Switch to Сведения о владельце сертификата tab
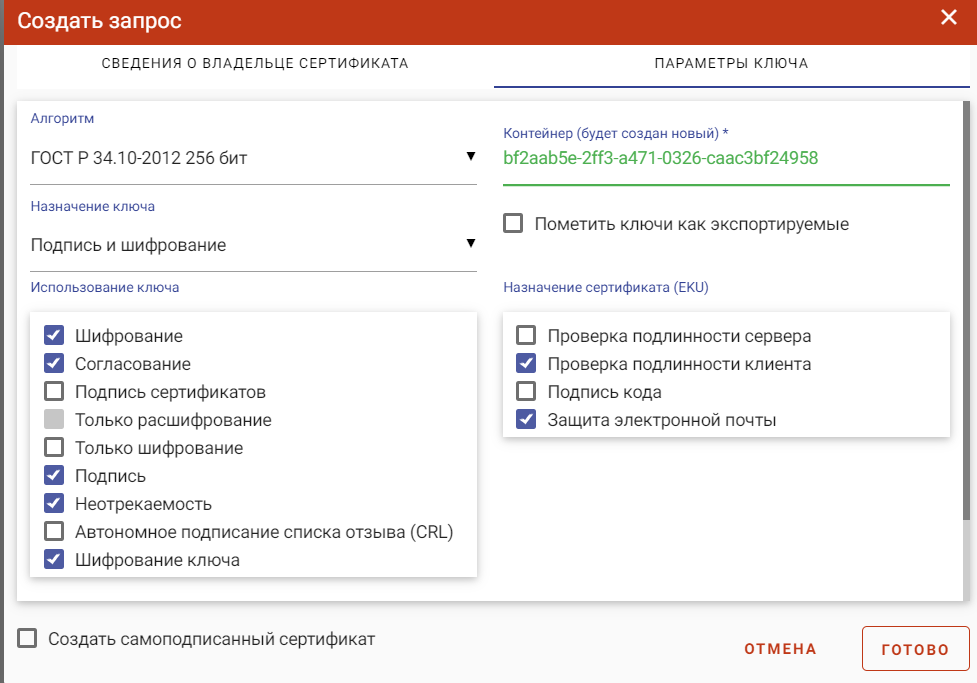Image resolution: width=977 pixels, height=683 pixels. click(x=255, y=64)
